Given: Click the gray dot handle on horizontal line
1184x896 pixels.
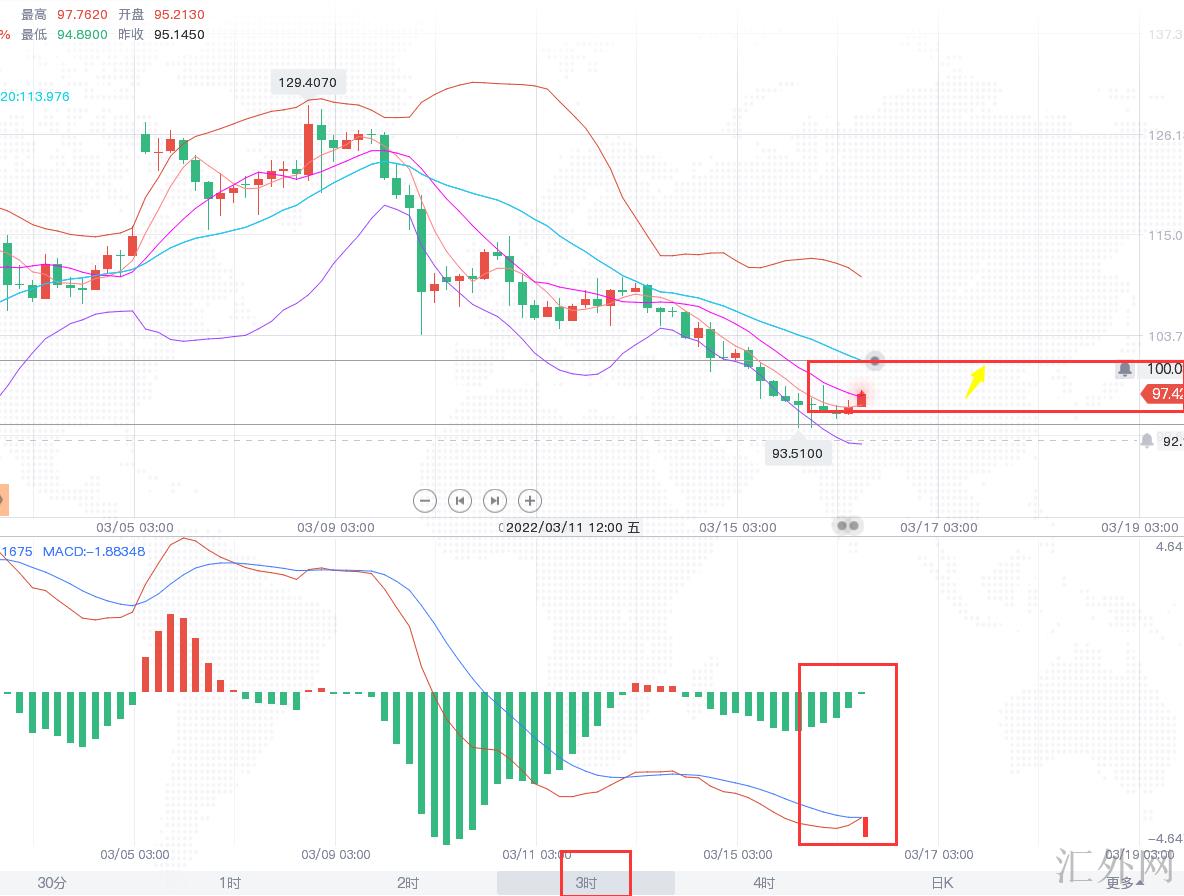Looking at the screenshot, I should coord(874,360).
